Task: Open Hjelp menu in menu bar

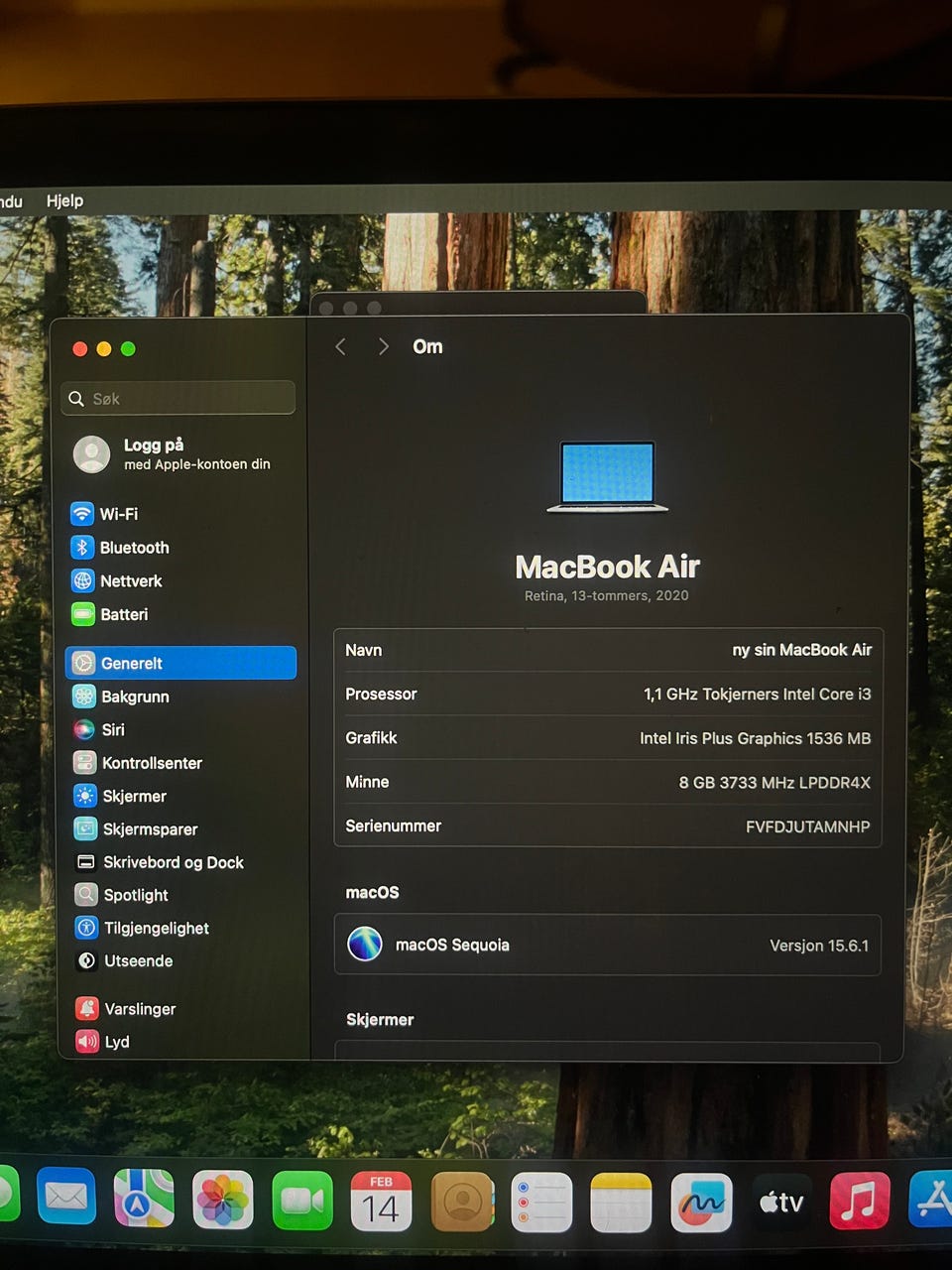Action: pos(64,200)
